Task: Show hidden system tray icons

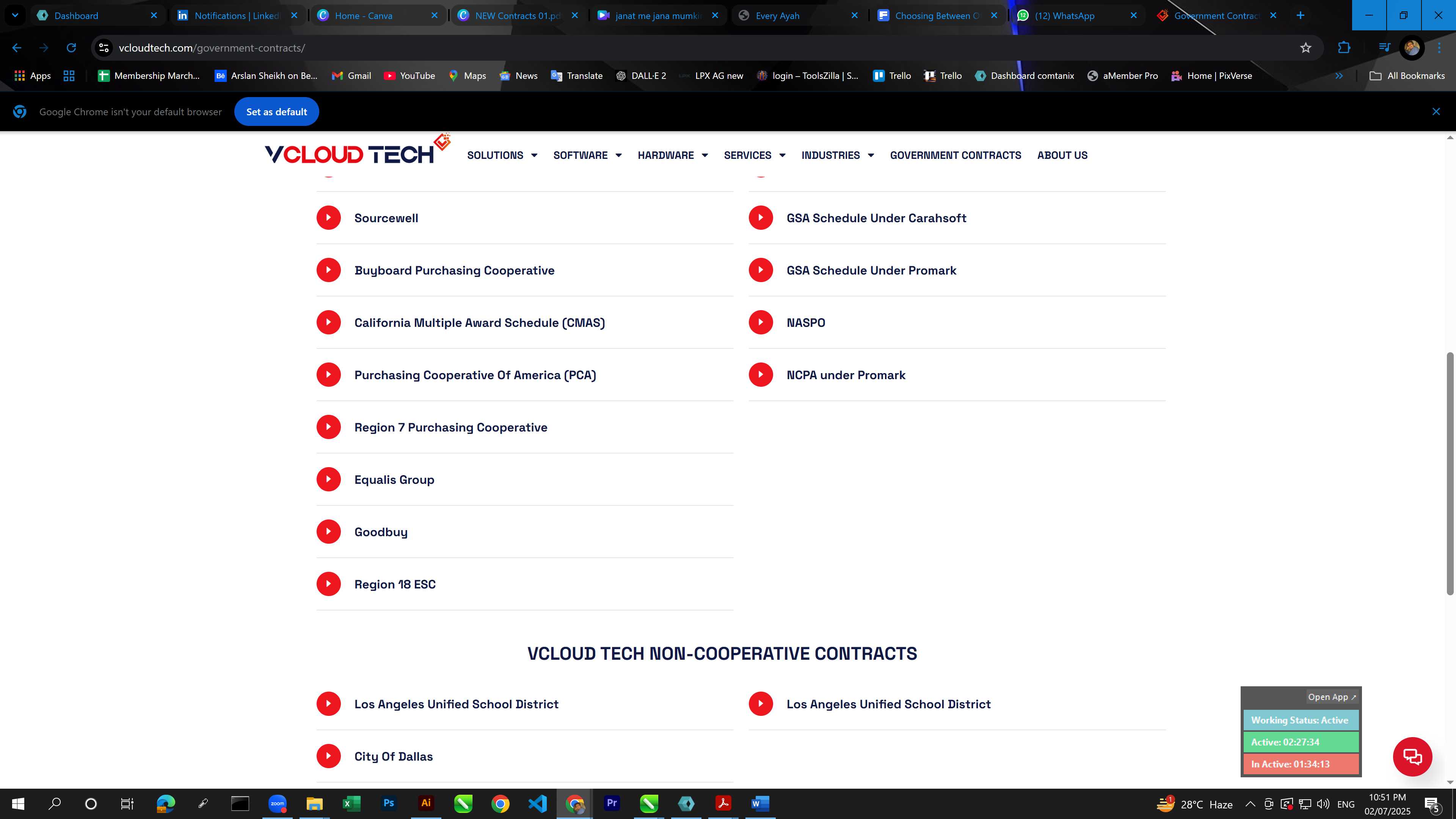Action: click(1250, 804)
